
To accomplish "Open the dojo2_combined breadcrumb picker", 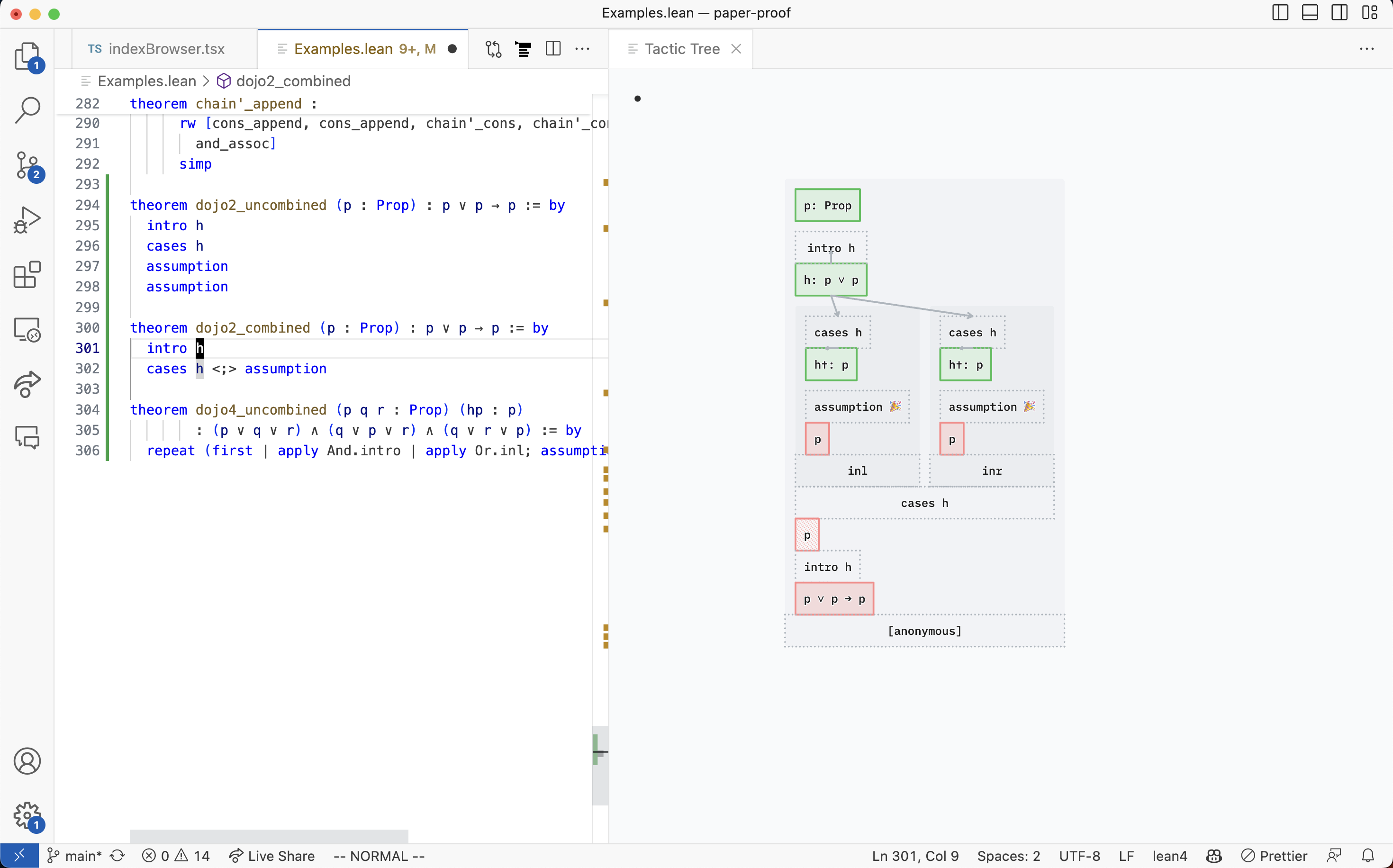I will pyautogui.click(x=294, y=81).
